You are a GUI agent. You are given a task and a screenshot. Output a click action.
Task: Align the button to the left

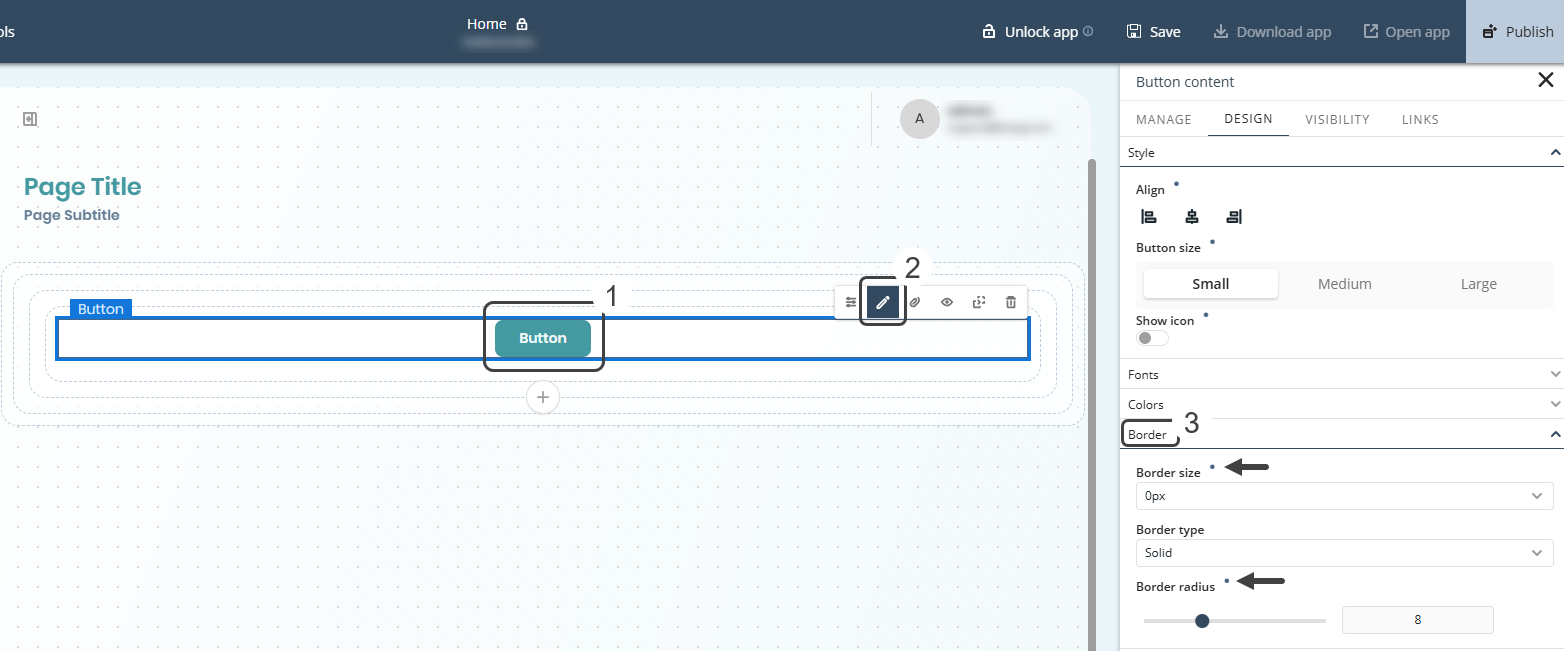tap(1149, 217)
